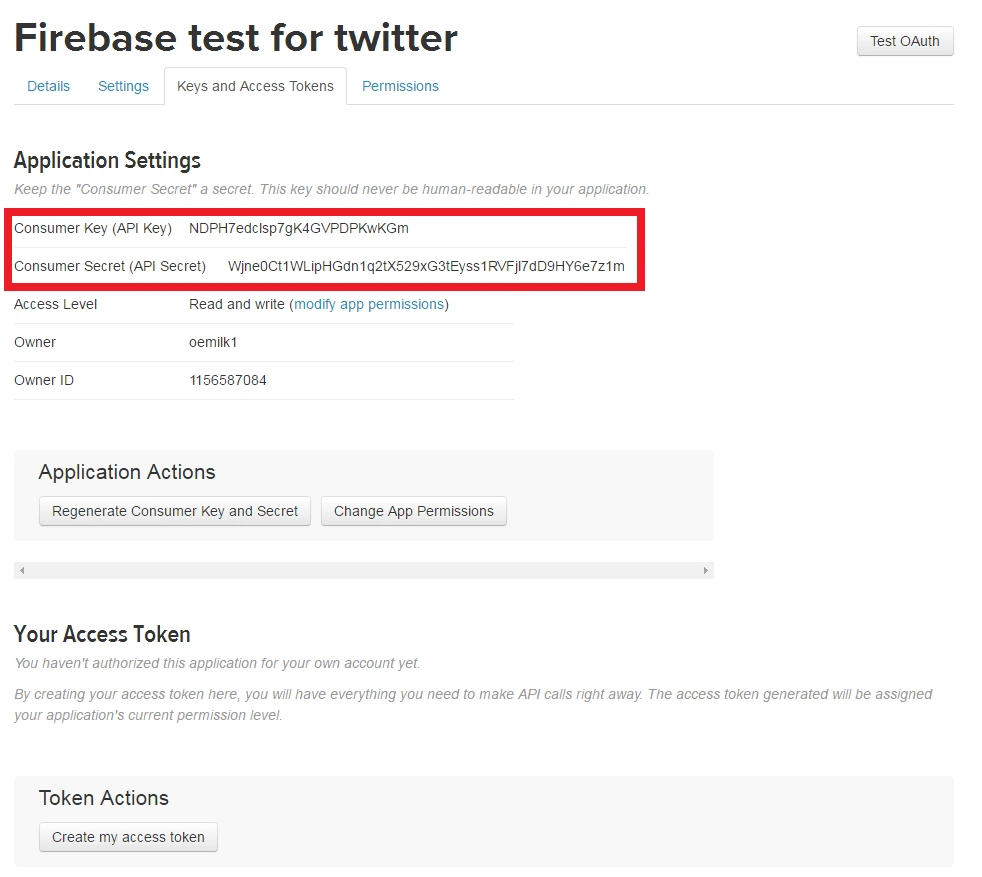The height and width of the screenshot is (877, 982).
Task: Click Regenerate Consumer Key and Secret
Action: [x=175, y=511]
